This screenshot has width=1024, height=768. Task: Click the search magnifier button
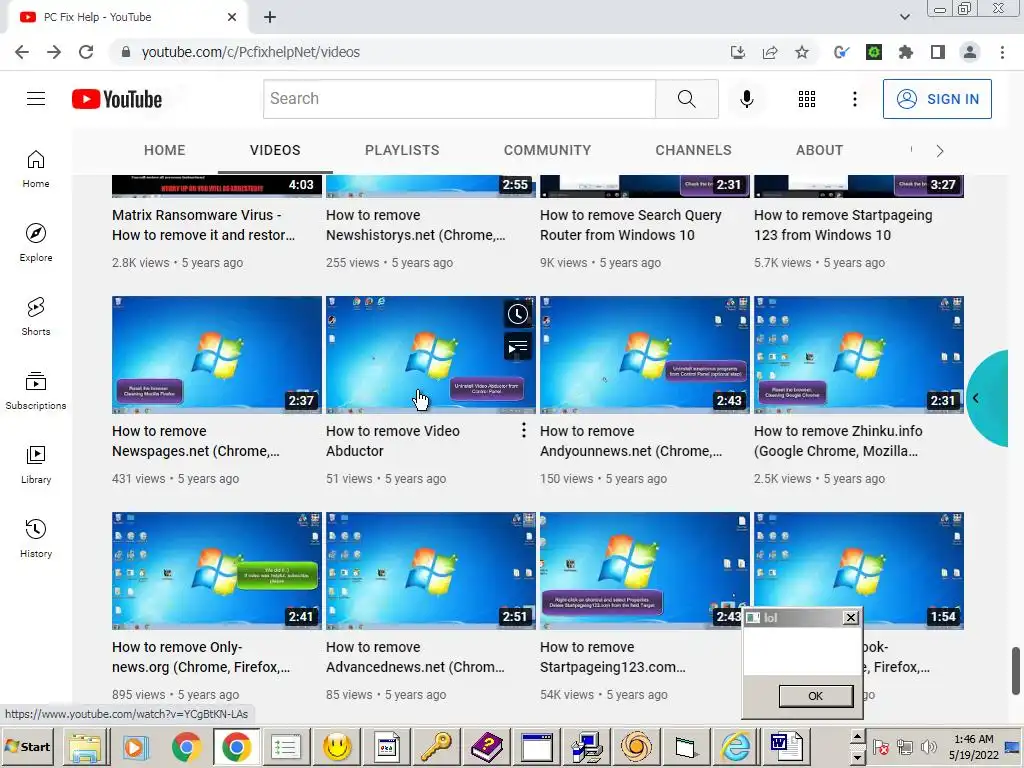tap(686, 99)
